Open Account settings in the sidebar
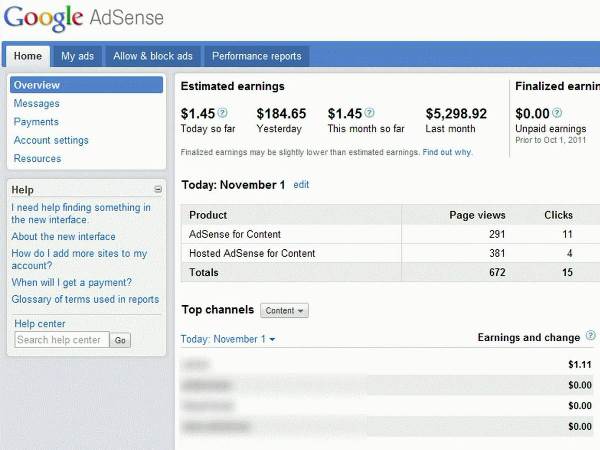The height and width of the screenshot is (450, 600). pos(51,140)
